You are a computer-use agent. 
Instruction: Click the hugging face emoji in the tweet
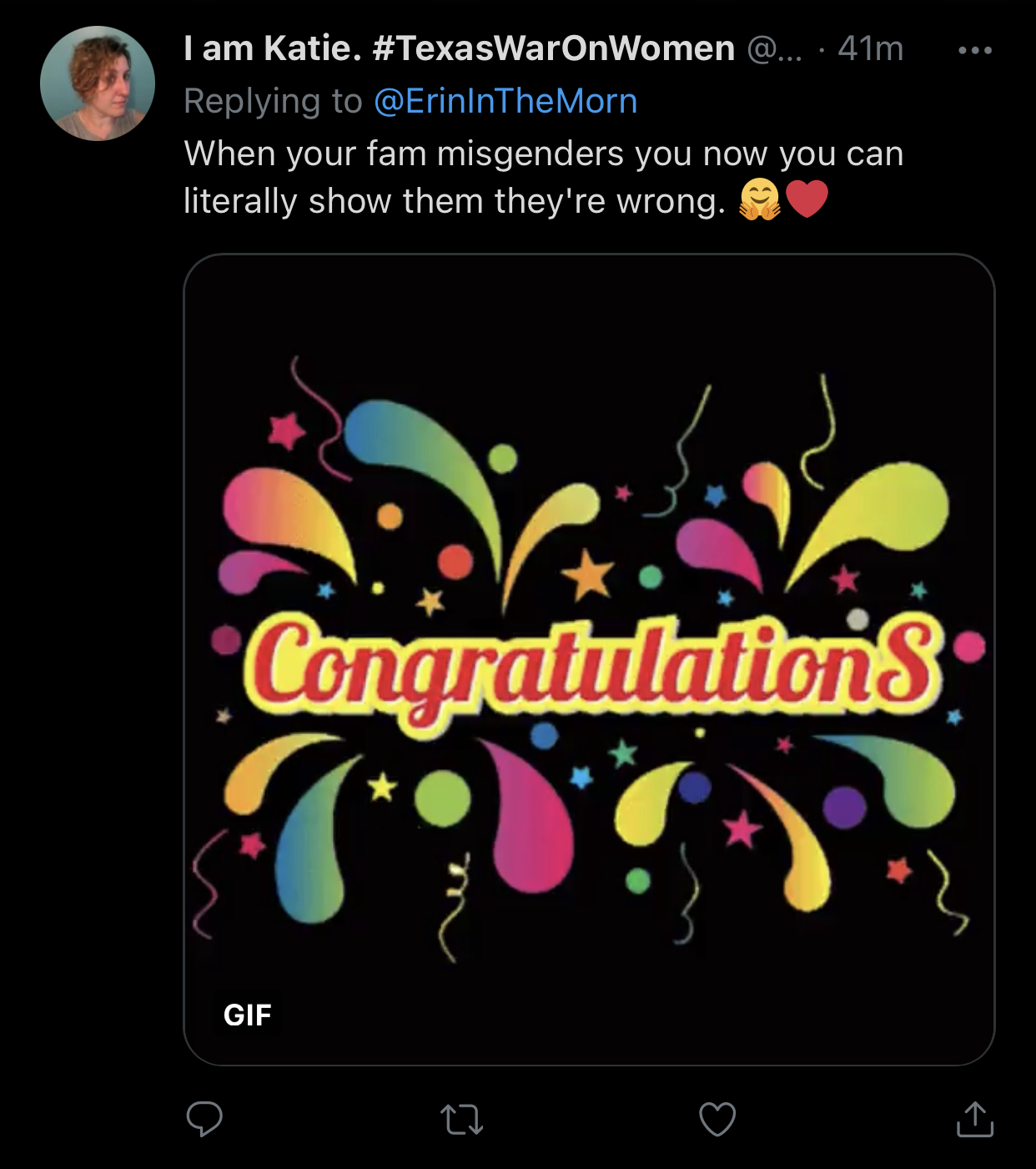coord(759,201)
